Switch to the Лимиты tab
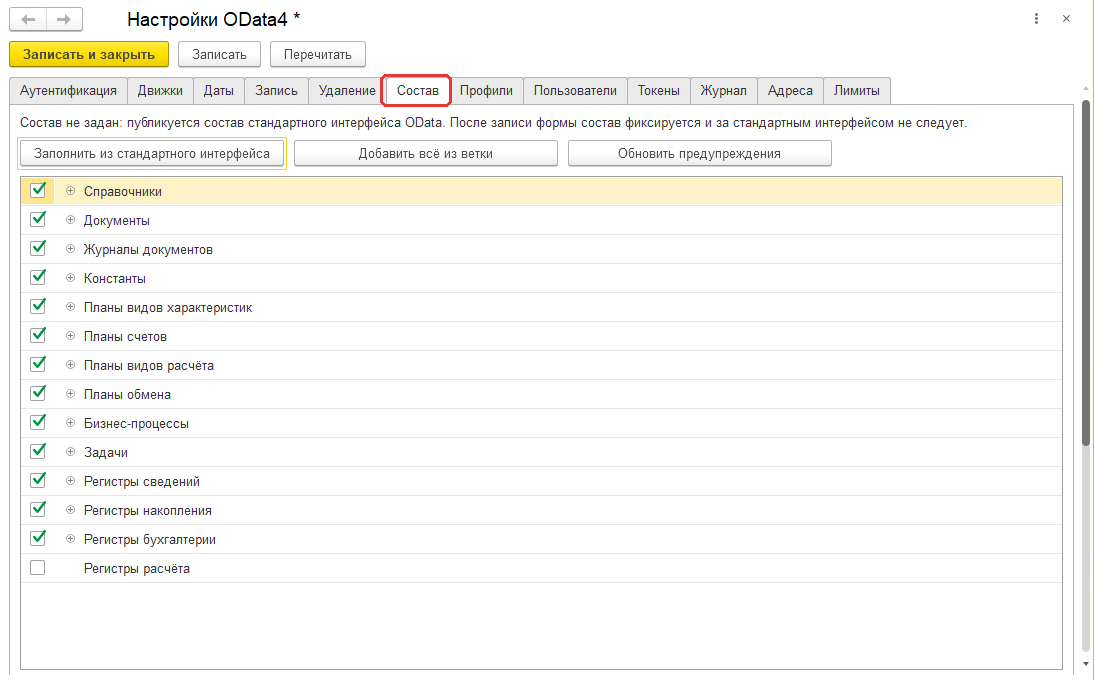 (x=856, y=91)
